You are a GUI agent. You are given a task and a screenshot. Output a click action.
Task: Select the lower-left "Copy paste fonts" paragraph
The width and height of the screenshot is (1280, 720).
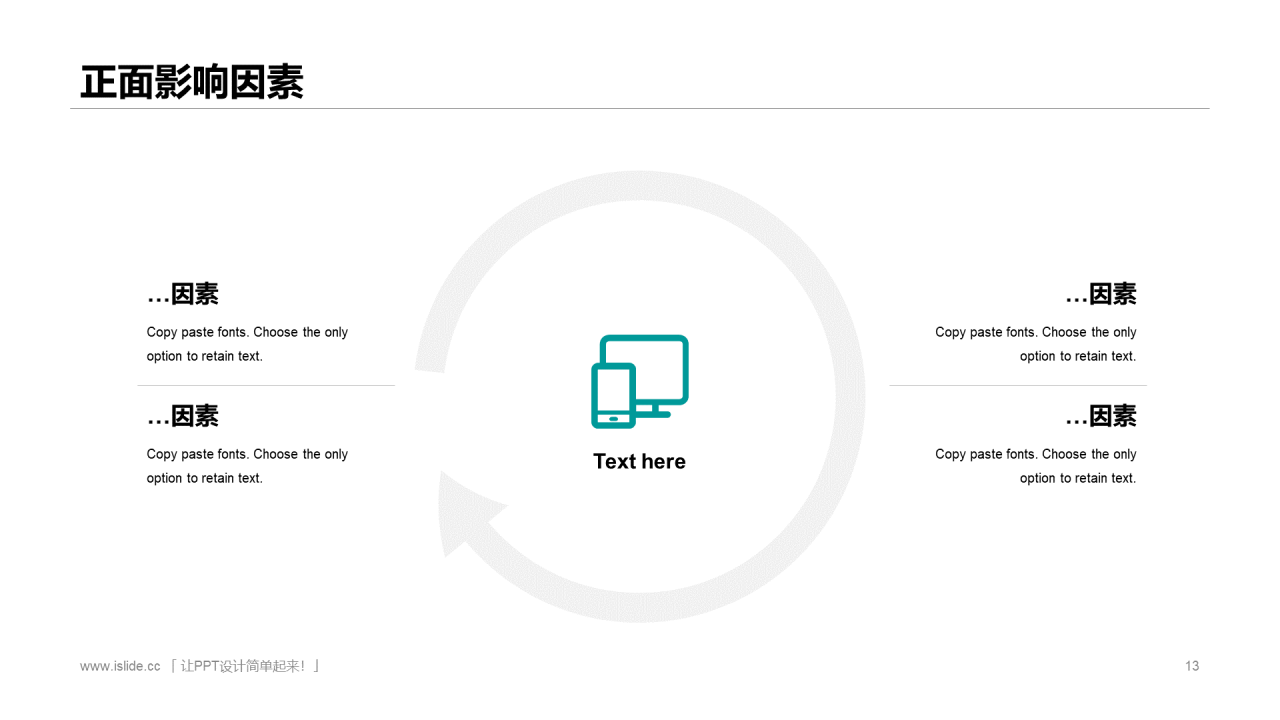coord(247,466)
